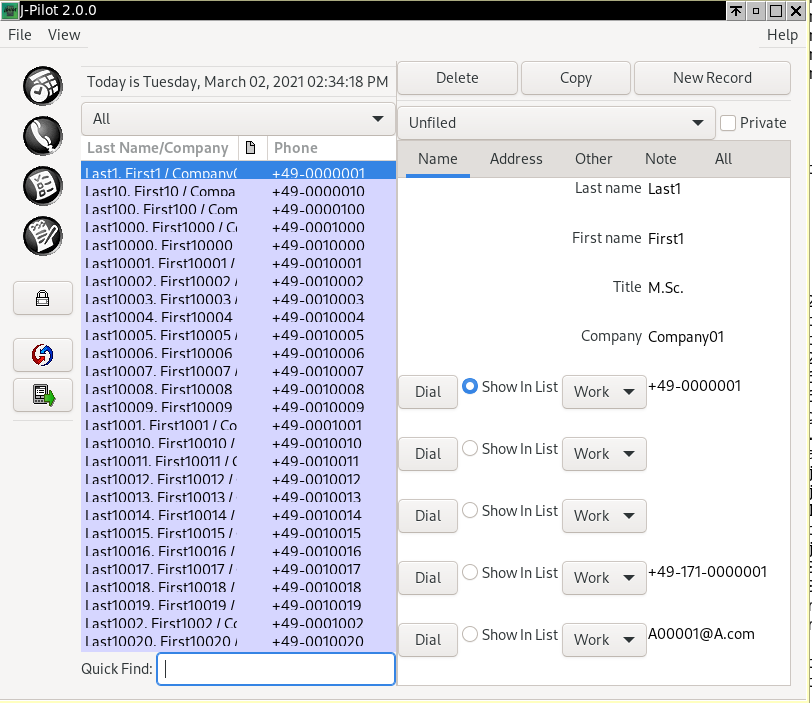This screenshot has height=703, width=812.
Task: Open the Memo pad icon
Action: (x=42, y=236)
